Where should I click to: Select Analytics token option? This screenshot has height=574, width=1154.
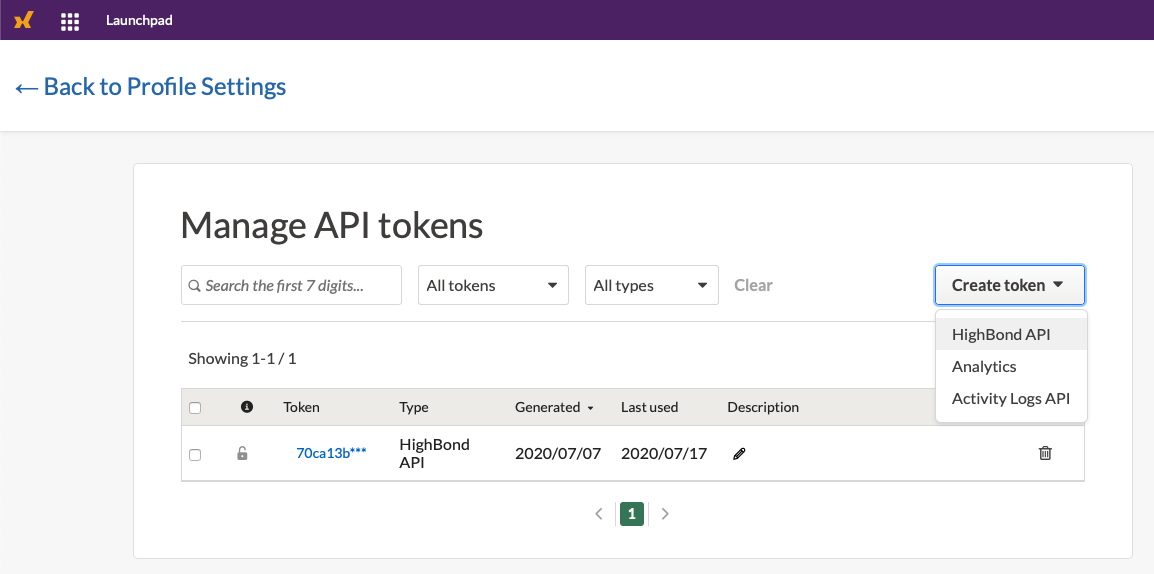pyautogui.click(x=984, y=367)
